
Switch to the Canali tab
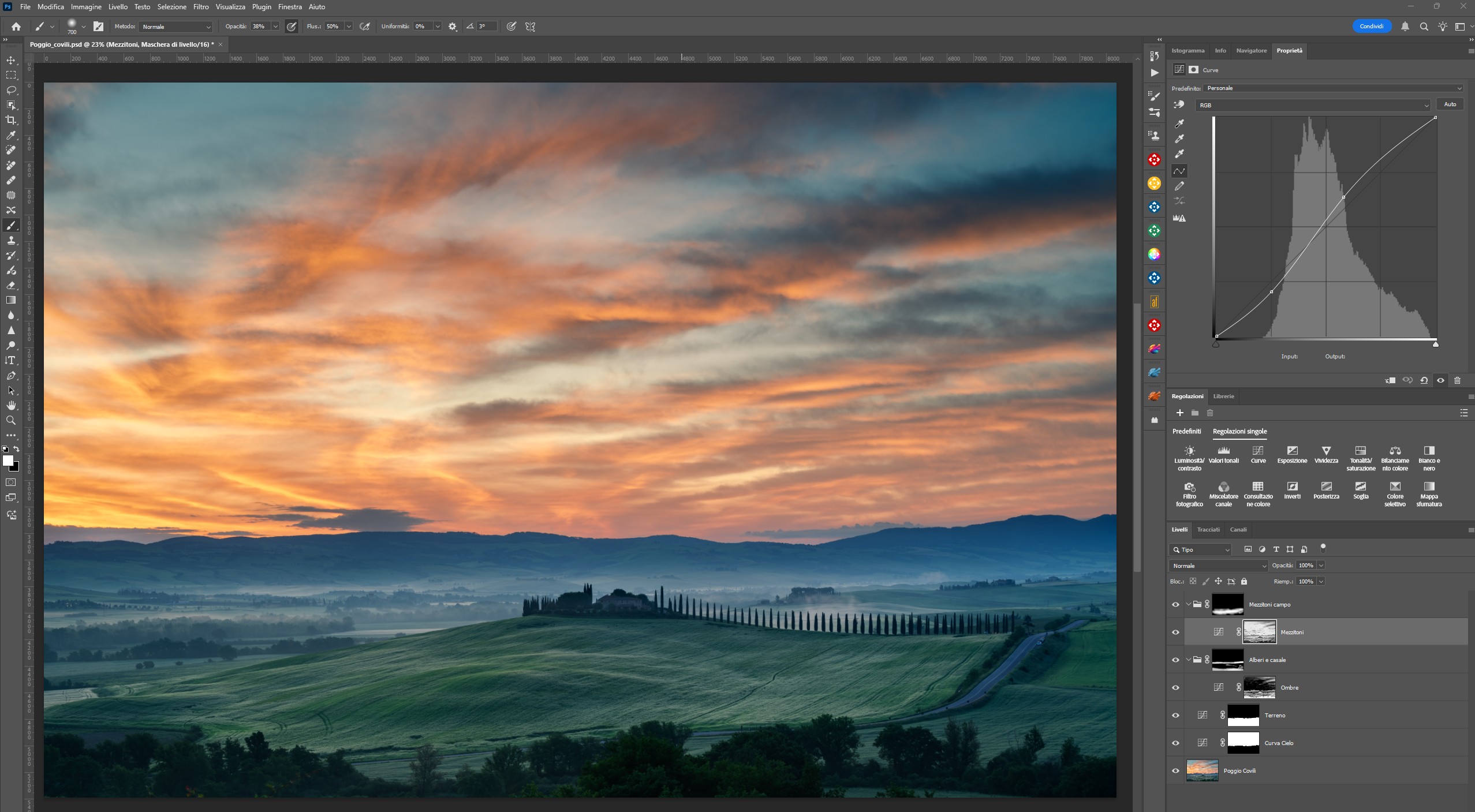[1238, 529]
